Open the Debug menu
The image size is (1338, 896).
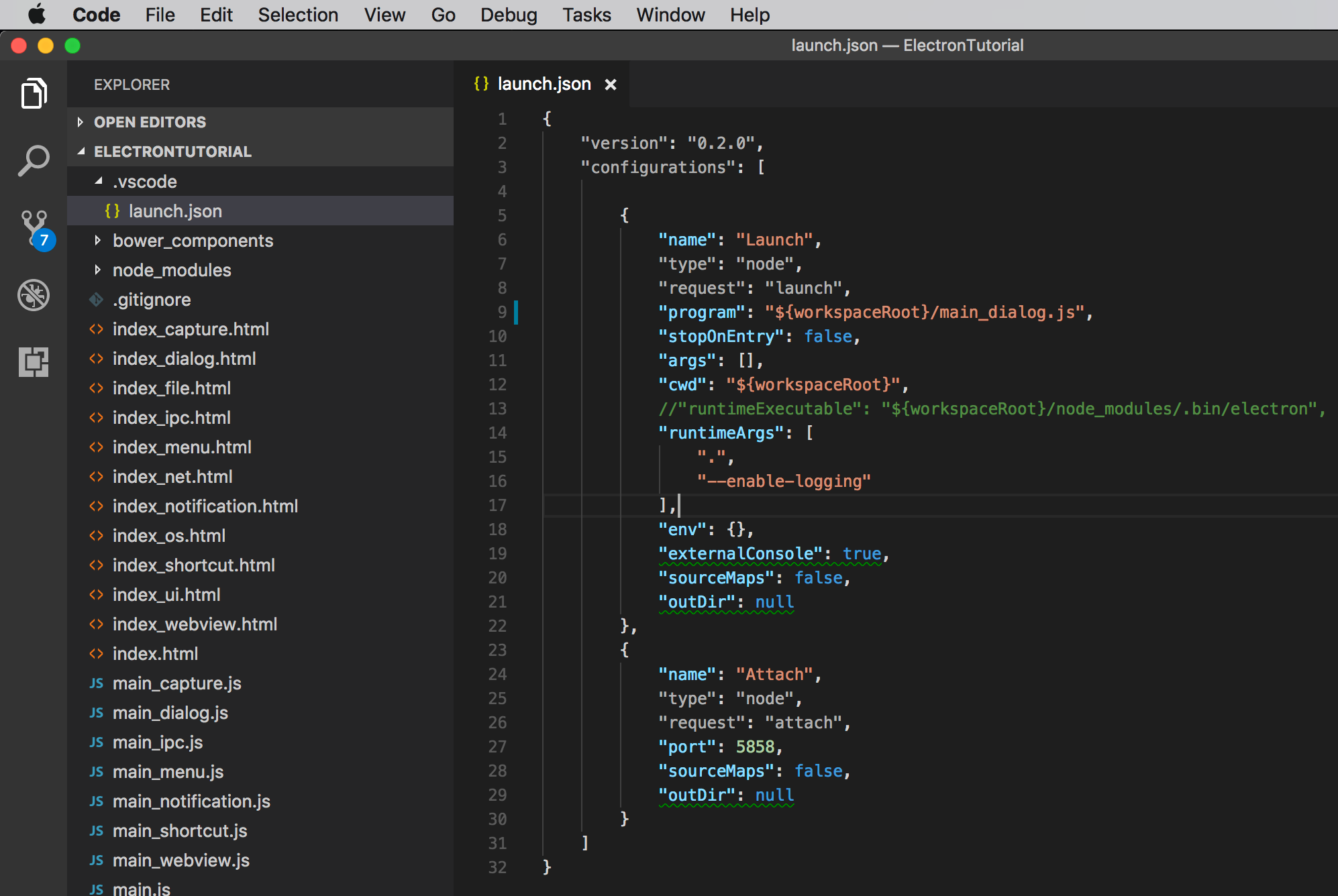(x=509, y=15)
